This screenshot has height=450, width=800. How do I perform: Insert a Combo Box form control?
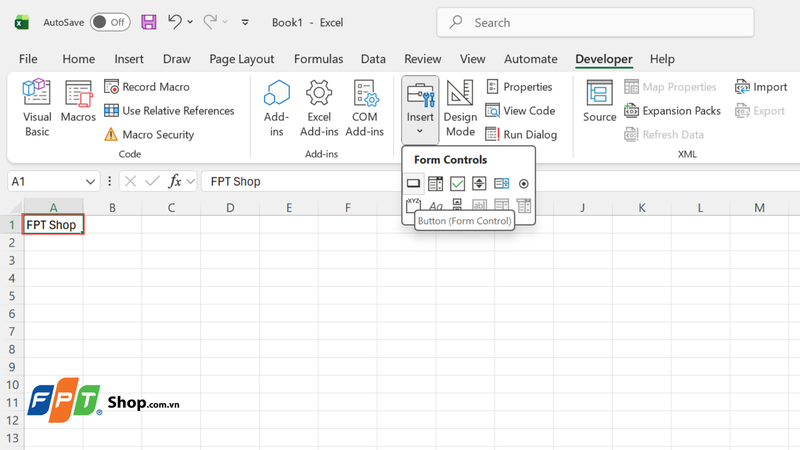pyautogui.click(x=435, y=183)
